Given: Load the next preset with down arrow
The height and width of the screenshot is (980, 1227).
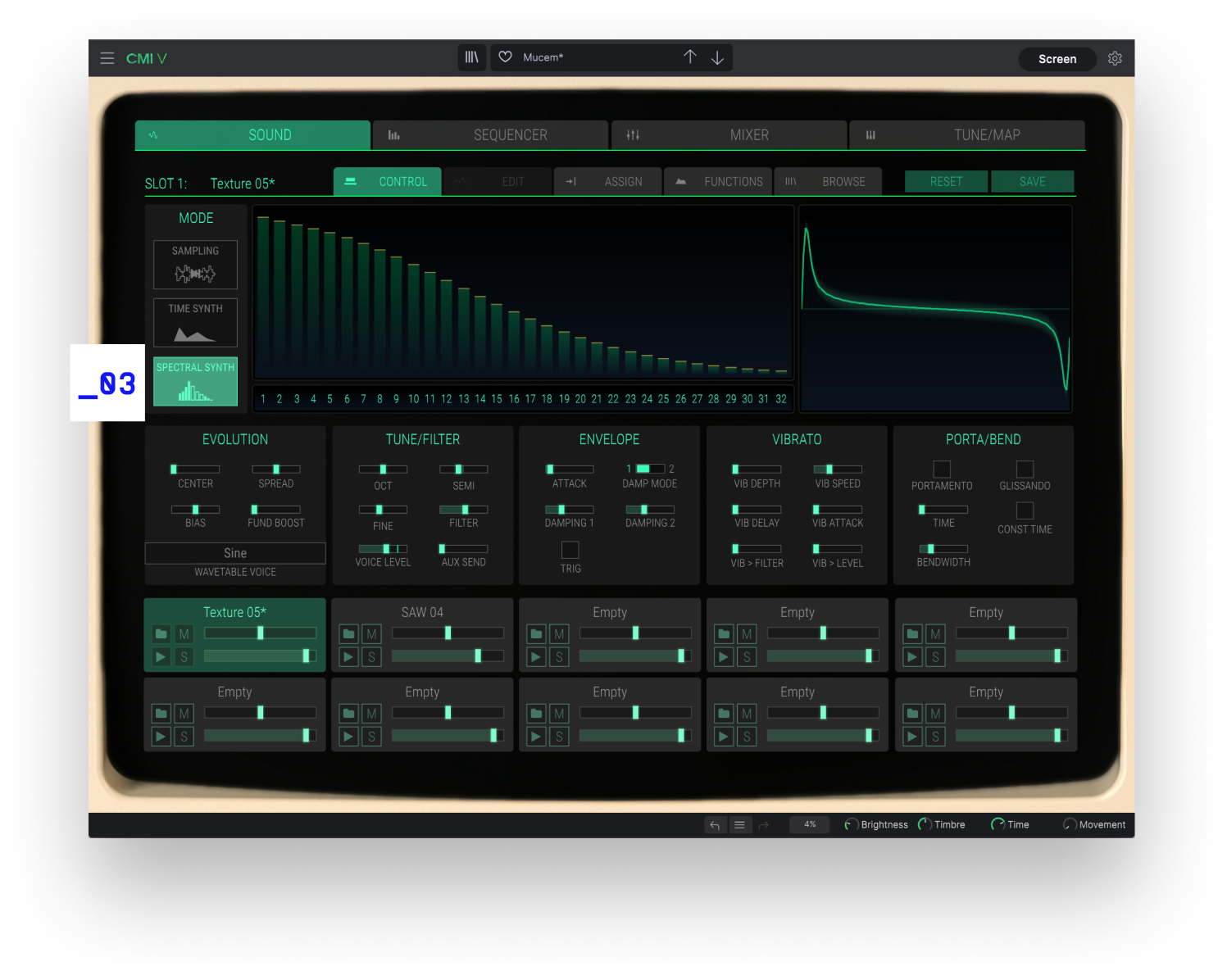Looking at the screenshot, I should [717, 57].
